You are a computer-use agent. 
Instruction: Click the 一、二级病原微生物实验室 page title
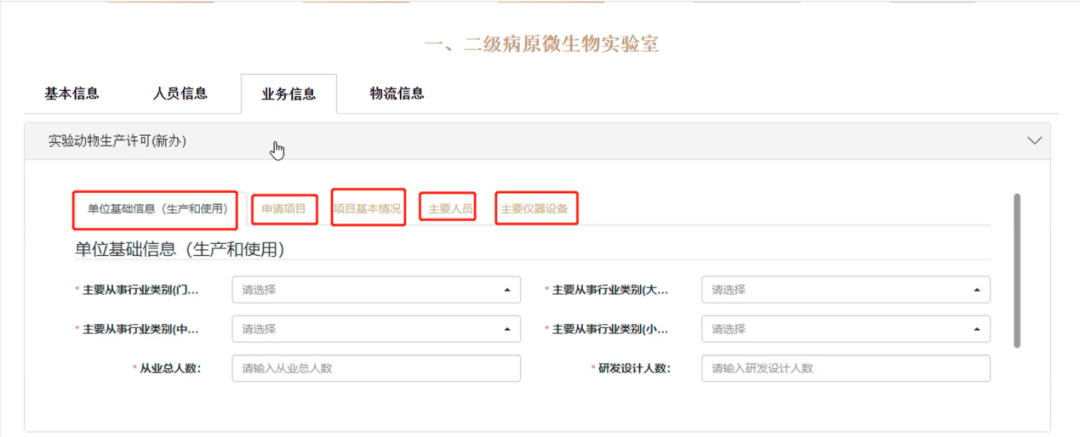pos(541,44)
